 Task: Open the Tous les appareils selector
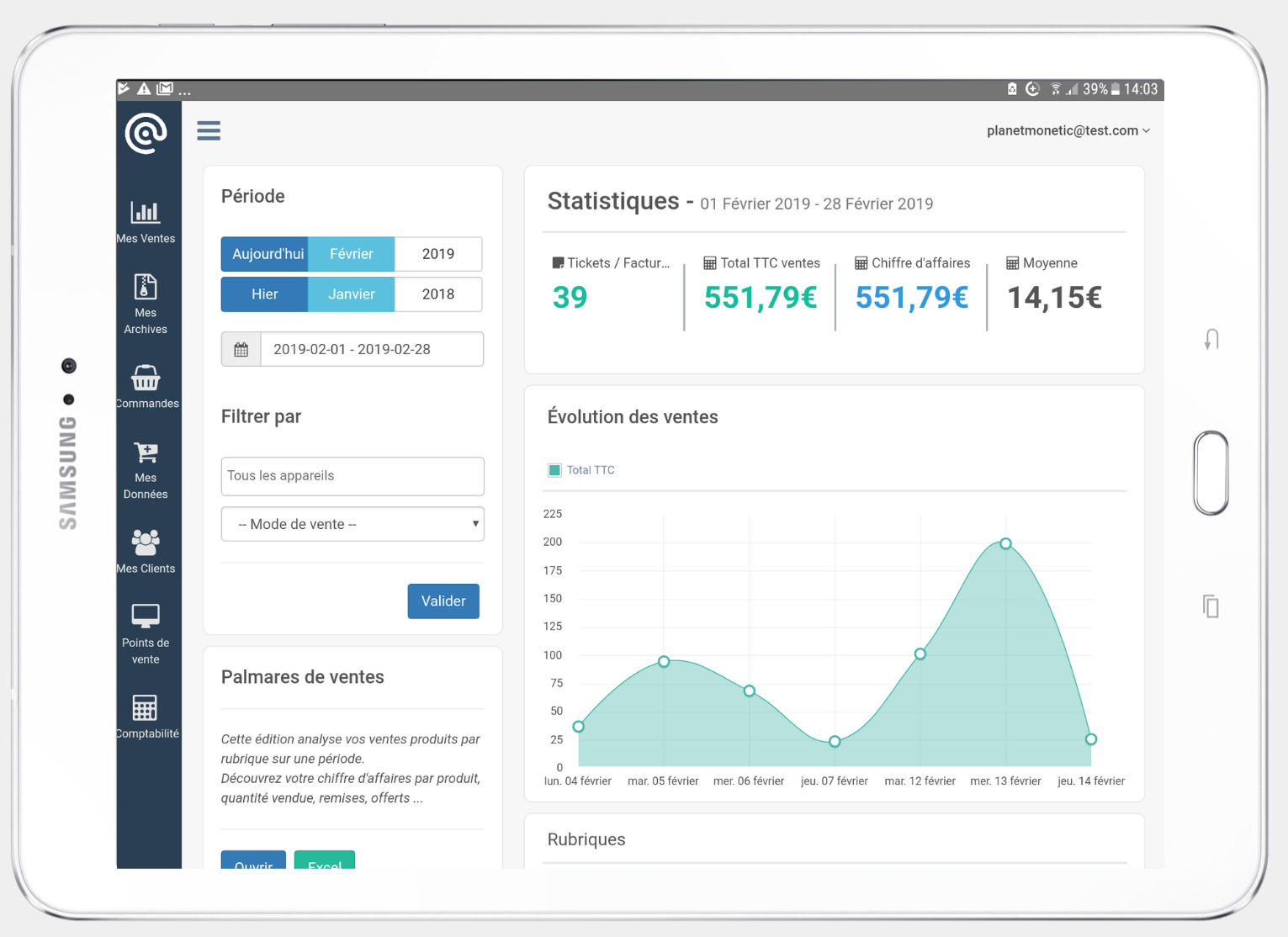point(352,476)
